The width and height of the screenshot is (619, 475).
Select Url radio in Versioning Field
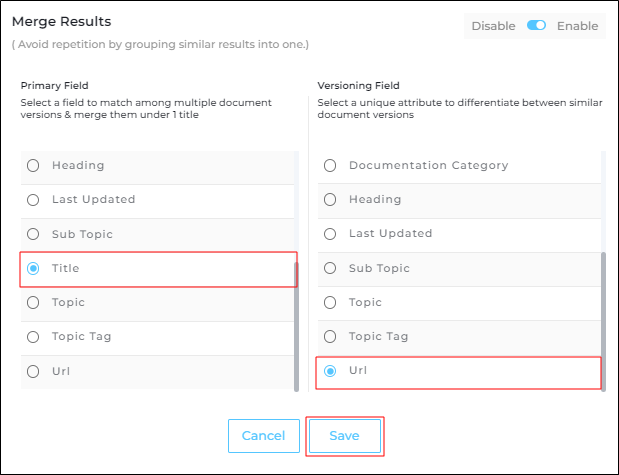pyautogui.click(x=330, y=371)
